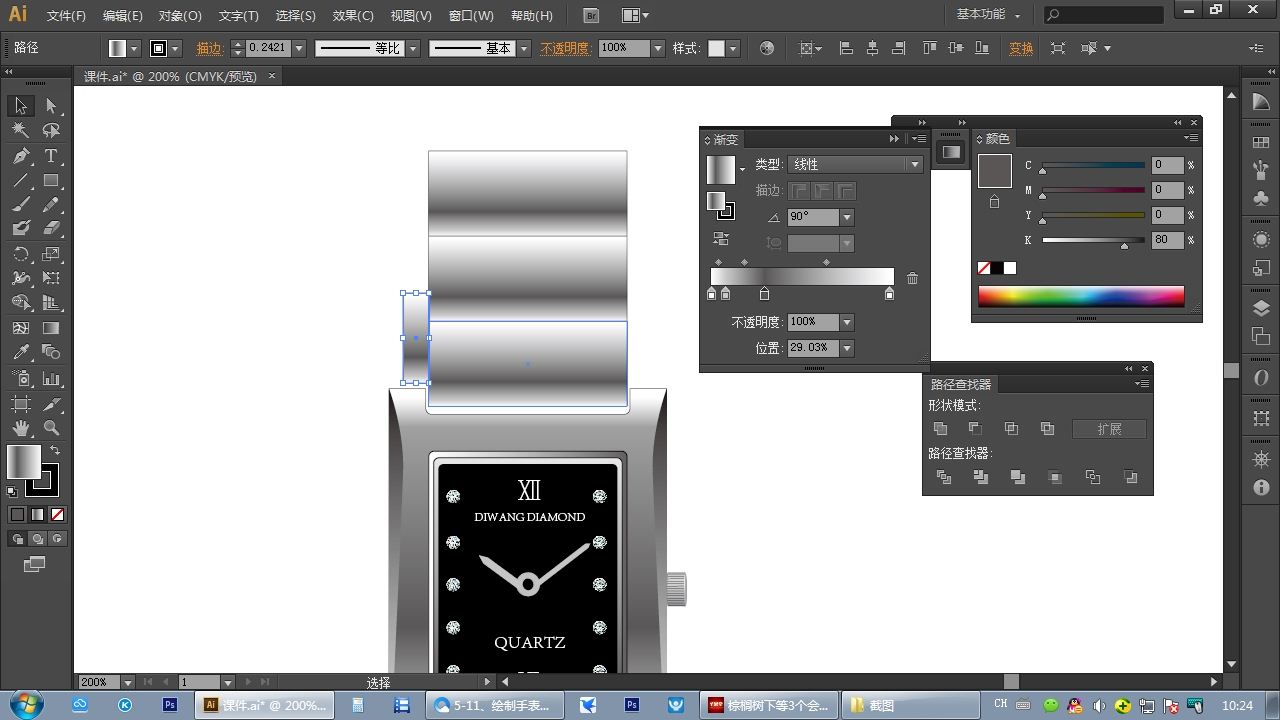
Task: Open gradient type dropdown showing 线性
Action: [914, 164]
